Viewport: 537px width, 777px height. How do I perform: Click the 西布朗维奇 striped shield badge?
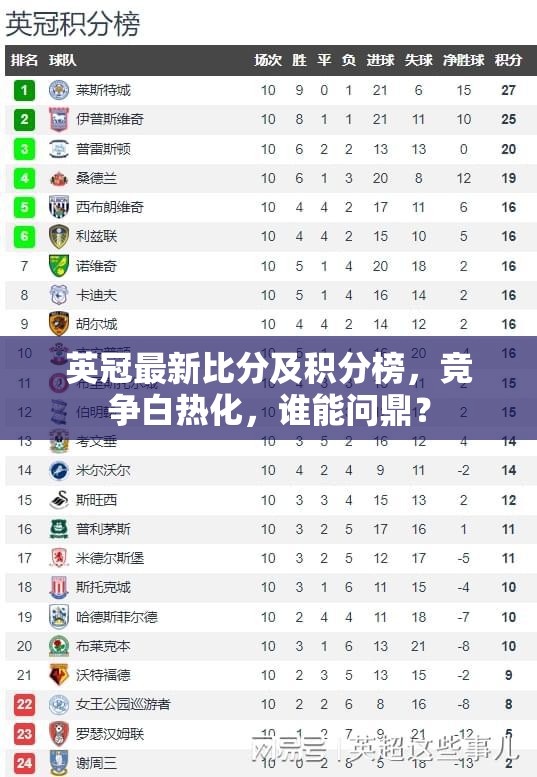pos(58,207)
